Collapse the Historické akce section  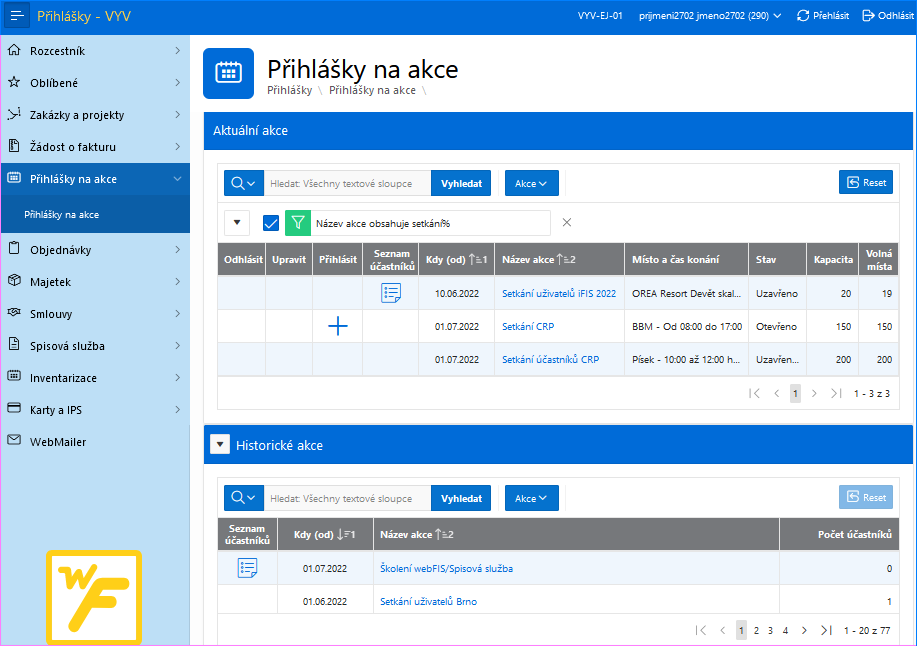pyautogui.click(x=220, y=444)
